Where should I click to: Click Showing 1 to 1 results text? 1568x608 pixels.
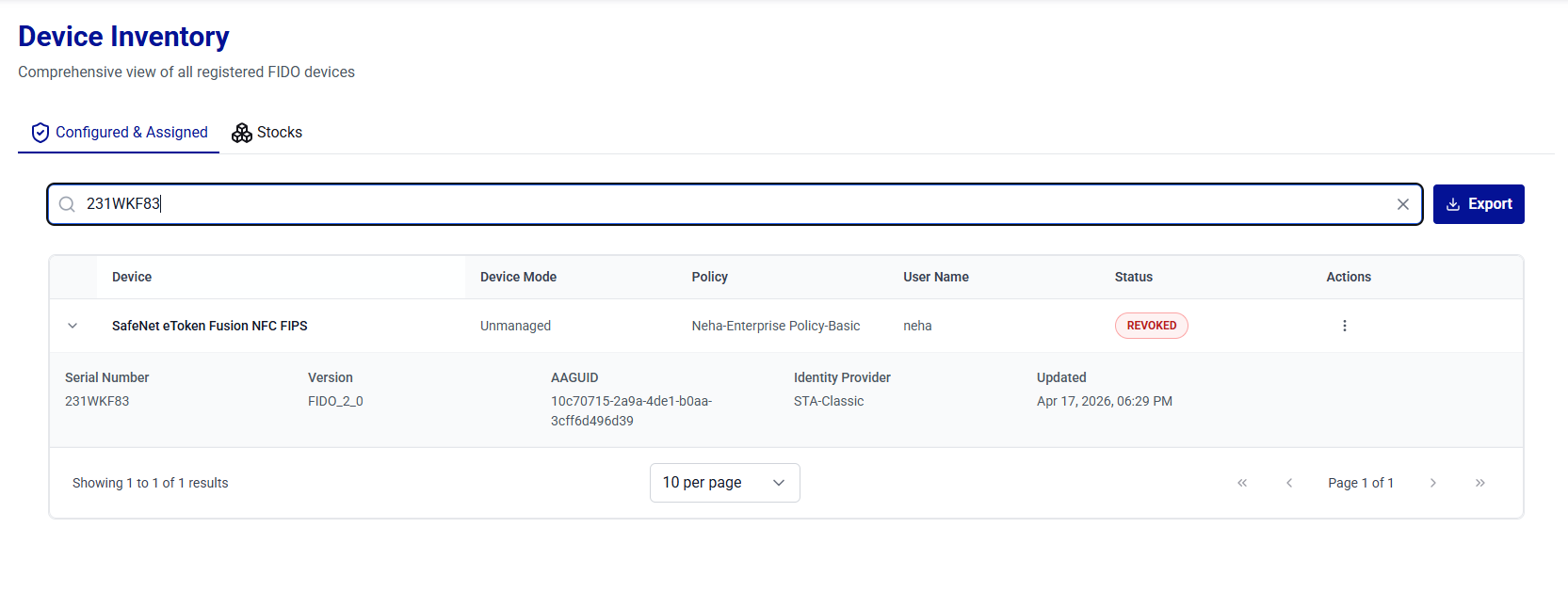(x=151, y=483)
